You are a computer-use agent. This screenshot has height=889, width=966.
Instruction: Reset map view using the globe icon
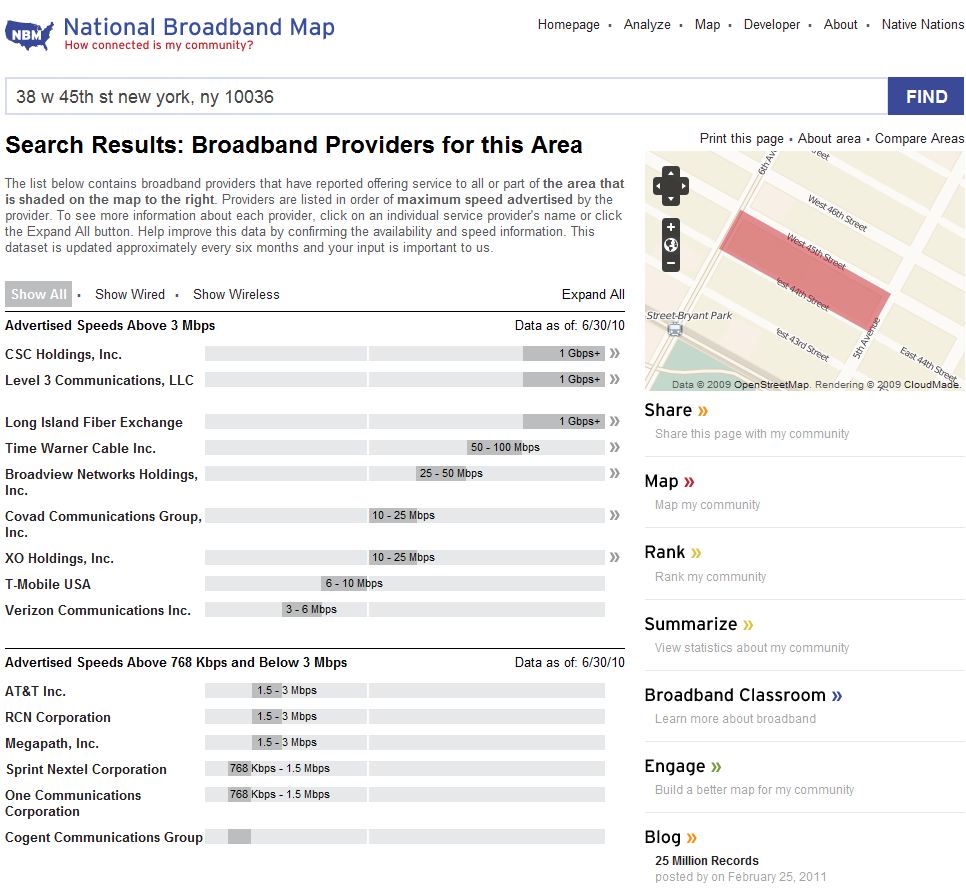pos(671,244)
